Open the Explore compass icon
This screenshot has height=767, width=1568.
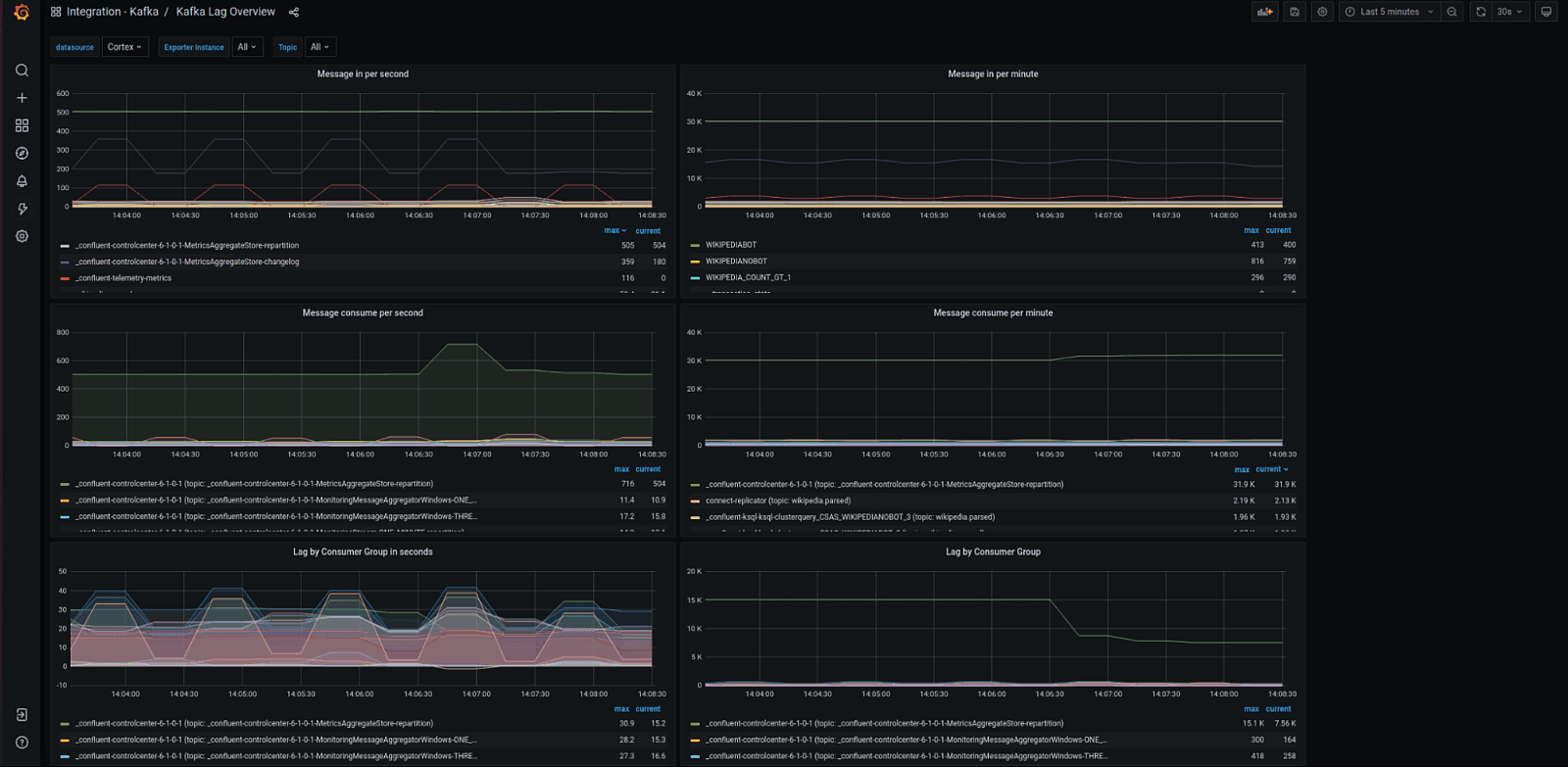pyautogui.click(x=22, y=154)
